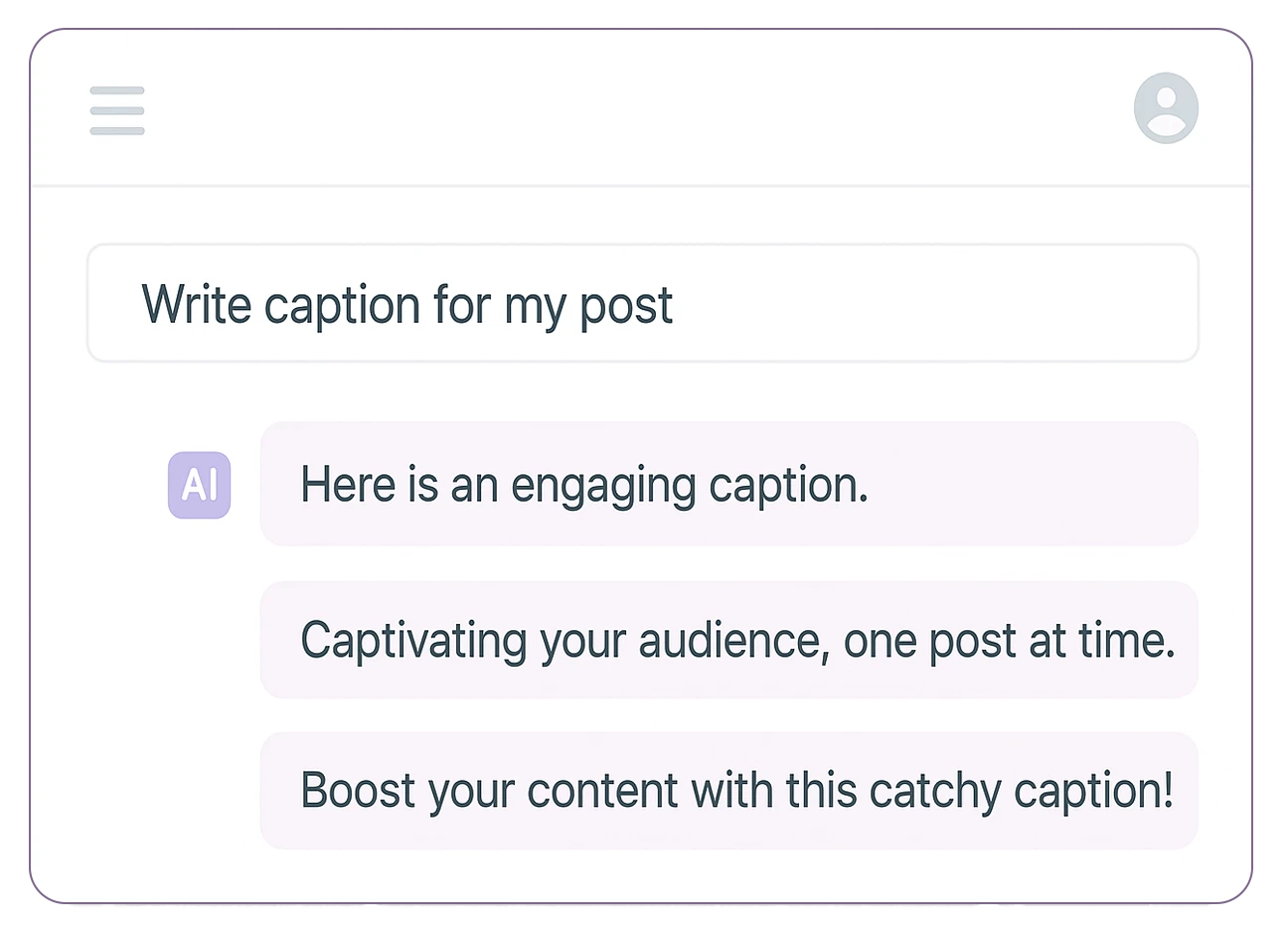Pick the "Captivating your audience" caption
Viewport: 1288px width, 930px height.
(x=728, y=640)
